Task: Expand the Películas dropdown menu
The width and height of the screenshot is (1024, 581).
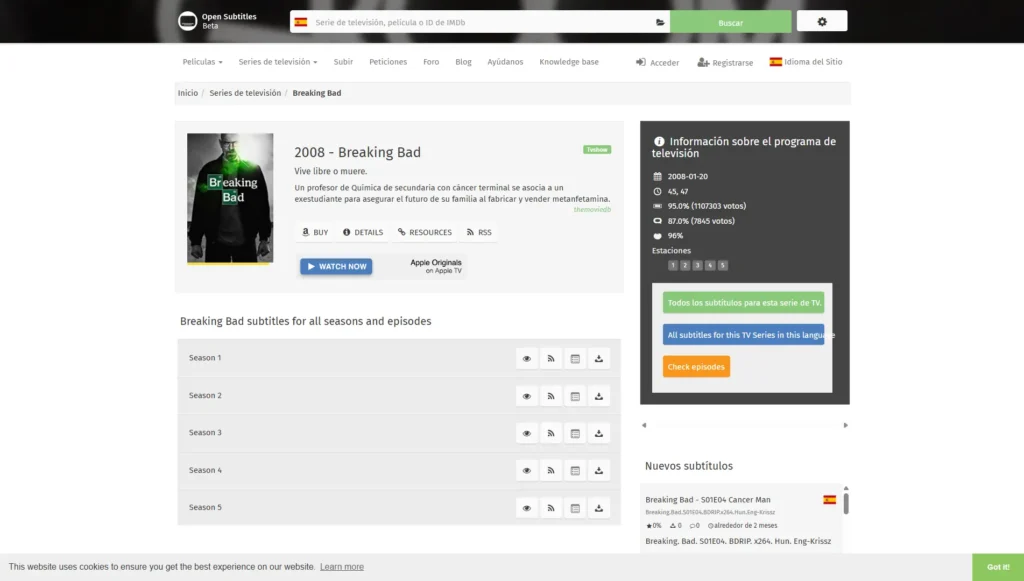Action: [202, 62]
